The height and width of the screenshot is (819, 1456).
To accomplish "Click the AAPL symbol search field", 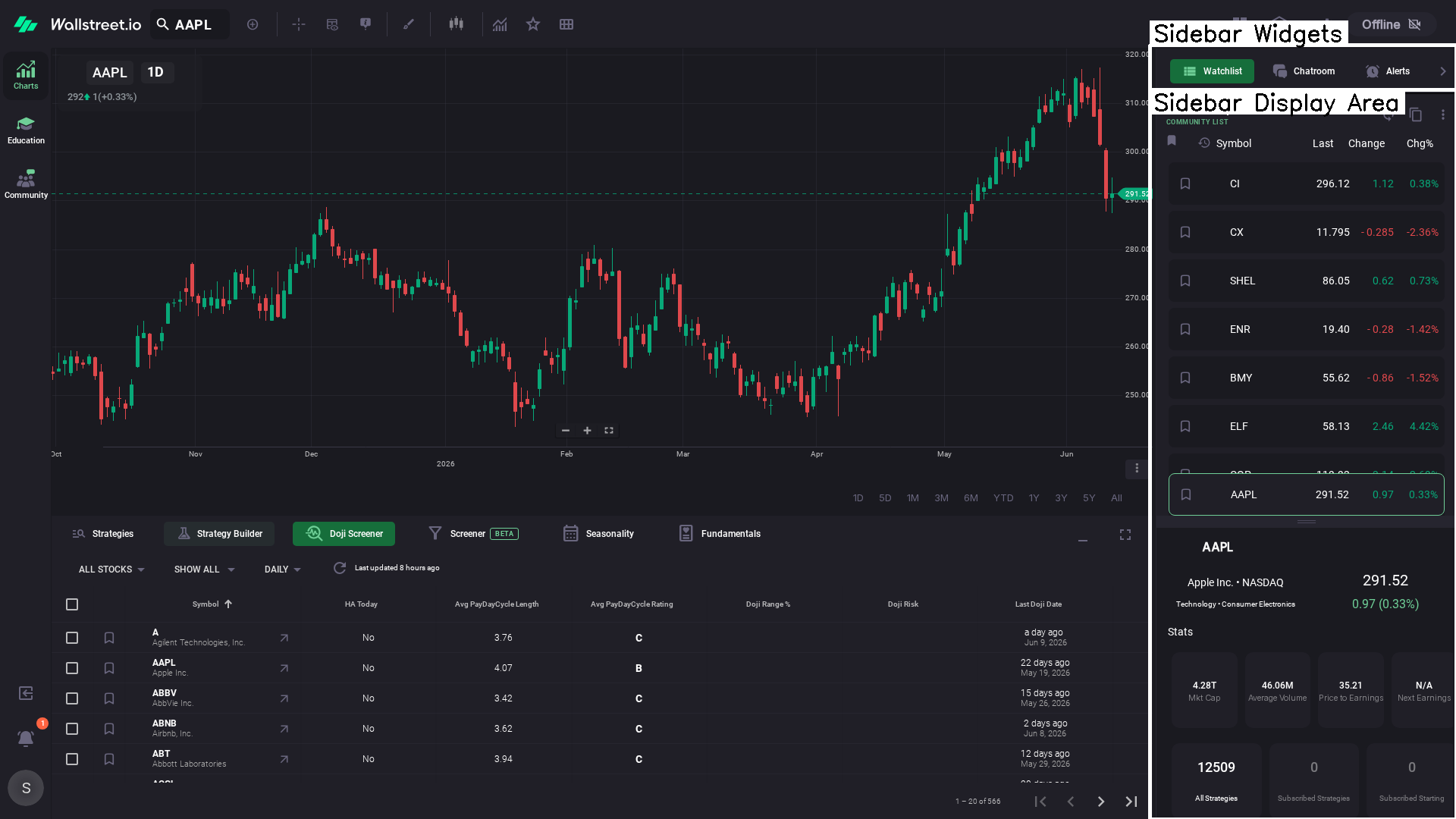I will [190, 24].
